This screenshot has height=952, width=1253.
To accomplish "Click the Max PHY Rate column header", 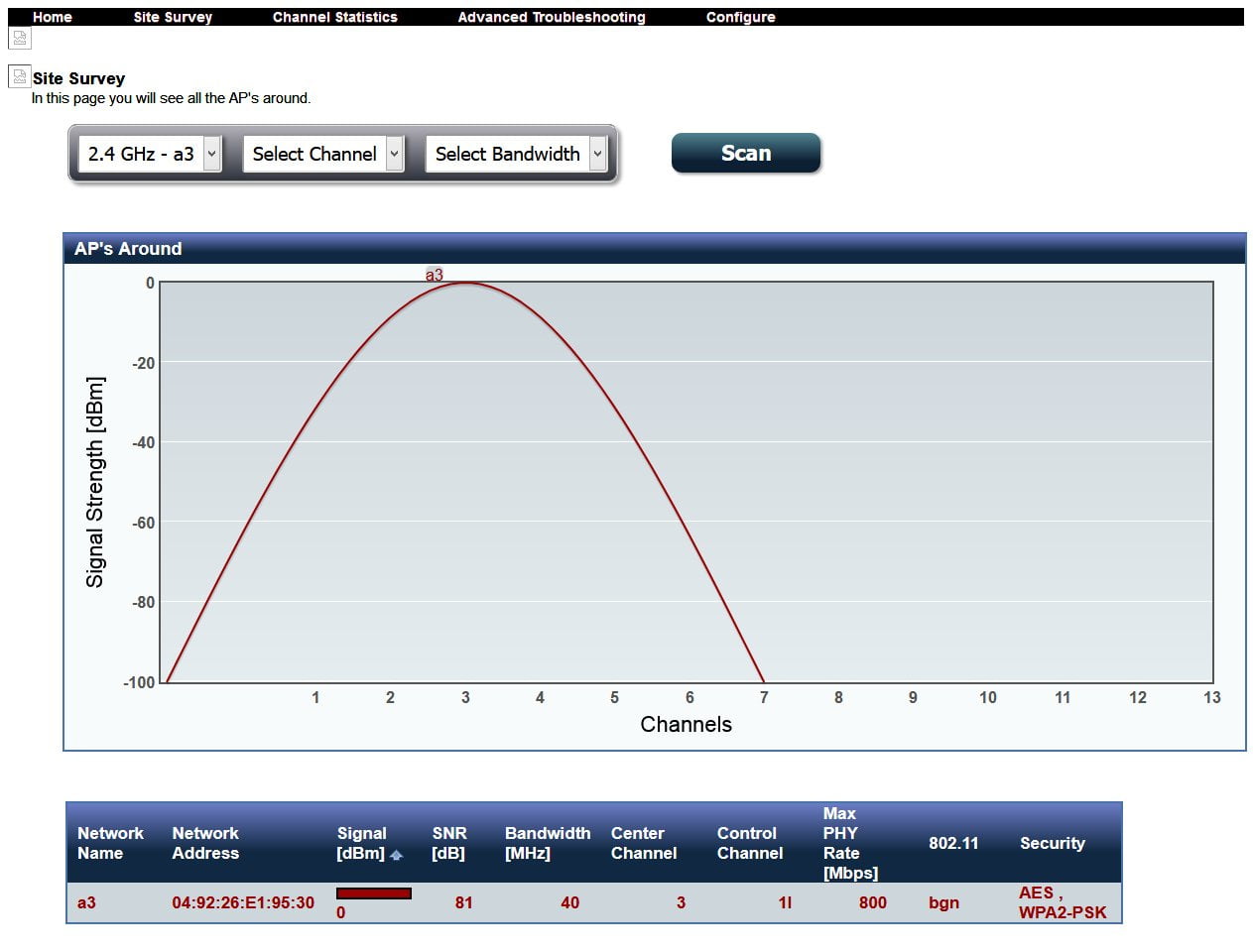I will [x=850, y=843].
